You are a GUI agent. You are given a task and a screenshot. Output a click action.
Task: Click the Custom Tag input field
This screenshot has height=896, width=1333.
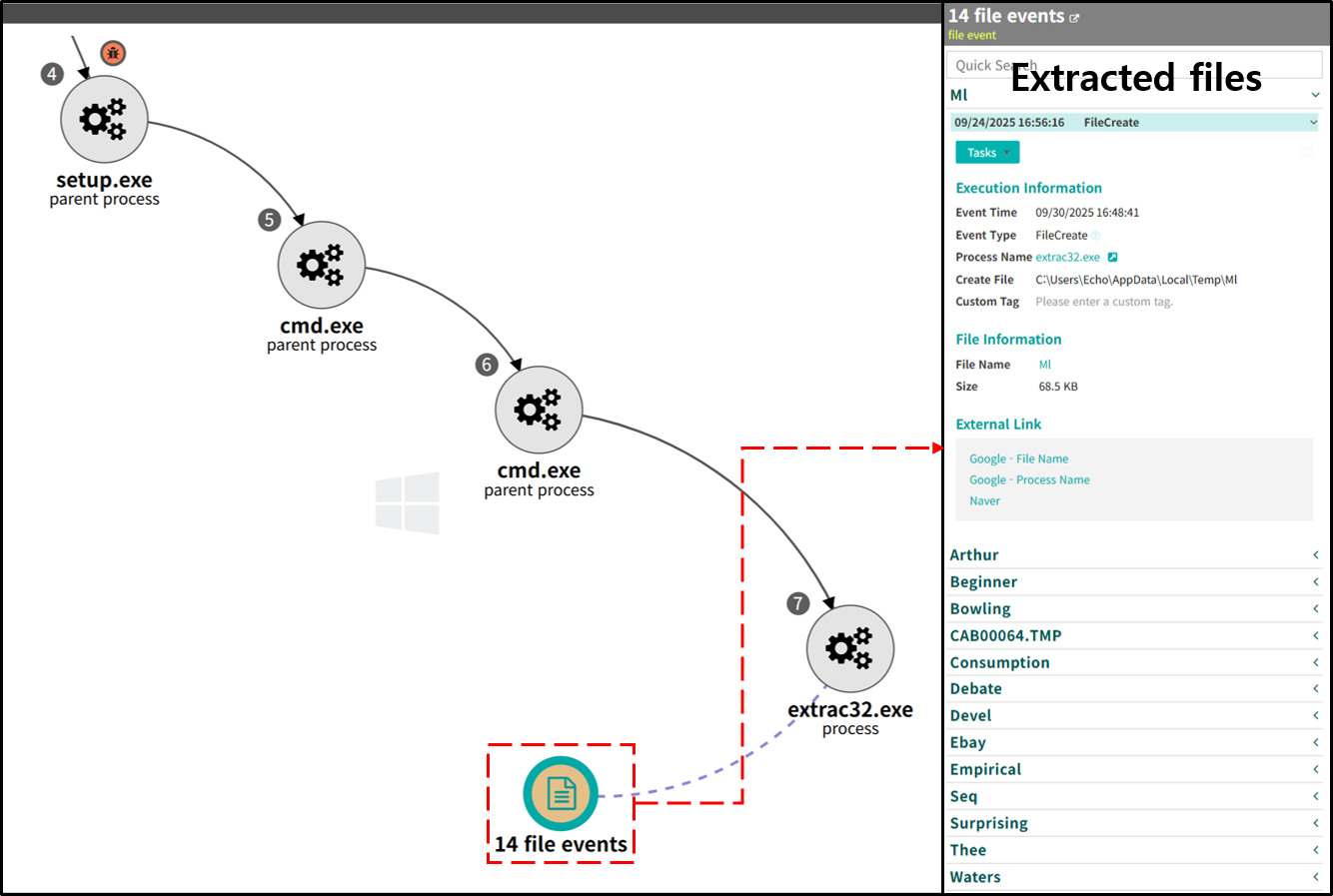click(1104, 302)
